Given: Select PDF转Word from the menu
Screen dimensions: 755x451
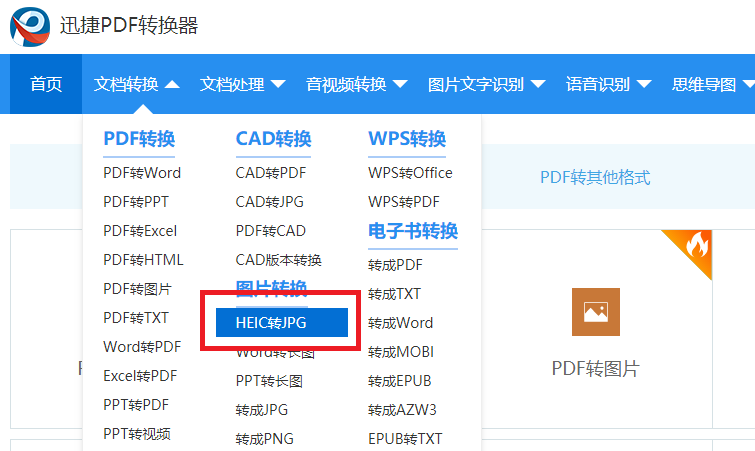Looking at the screenshot, I should point(142,173).
